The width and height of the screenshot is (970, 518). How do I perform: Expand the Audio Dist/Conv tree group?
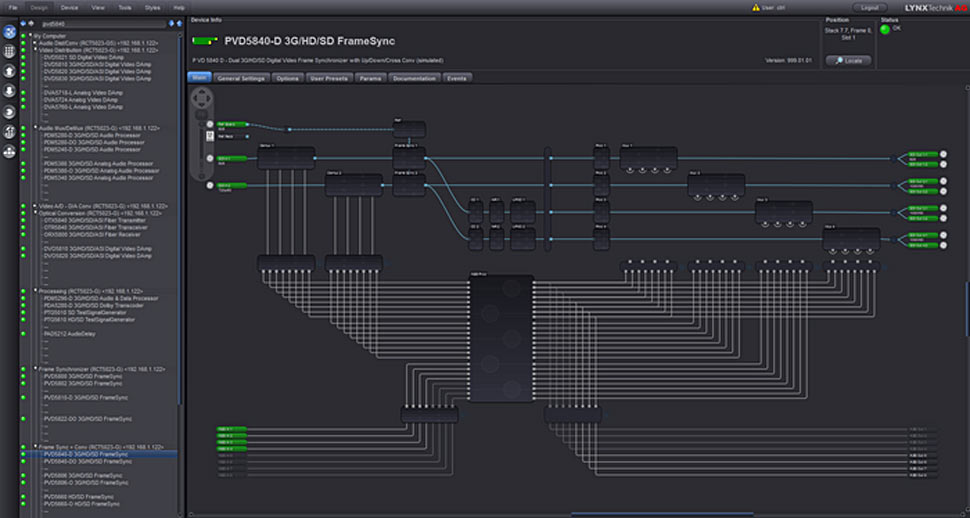click(x=35, y=43)
